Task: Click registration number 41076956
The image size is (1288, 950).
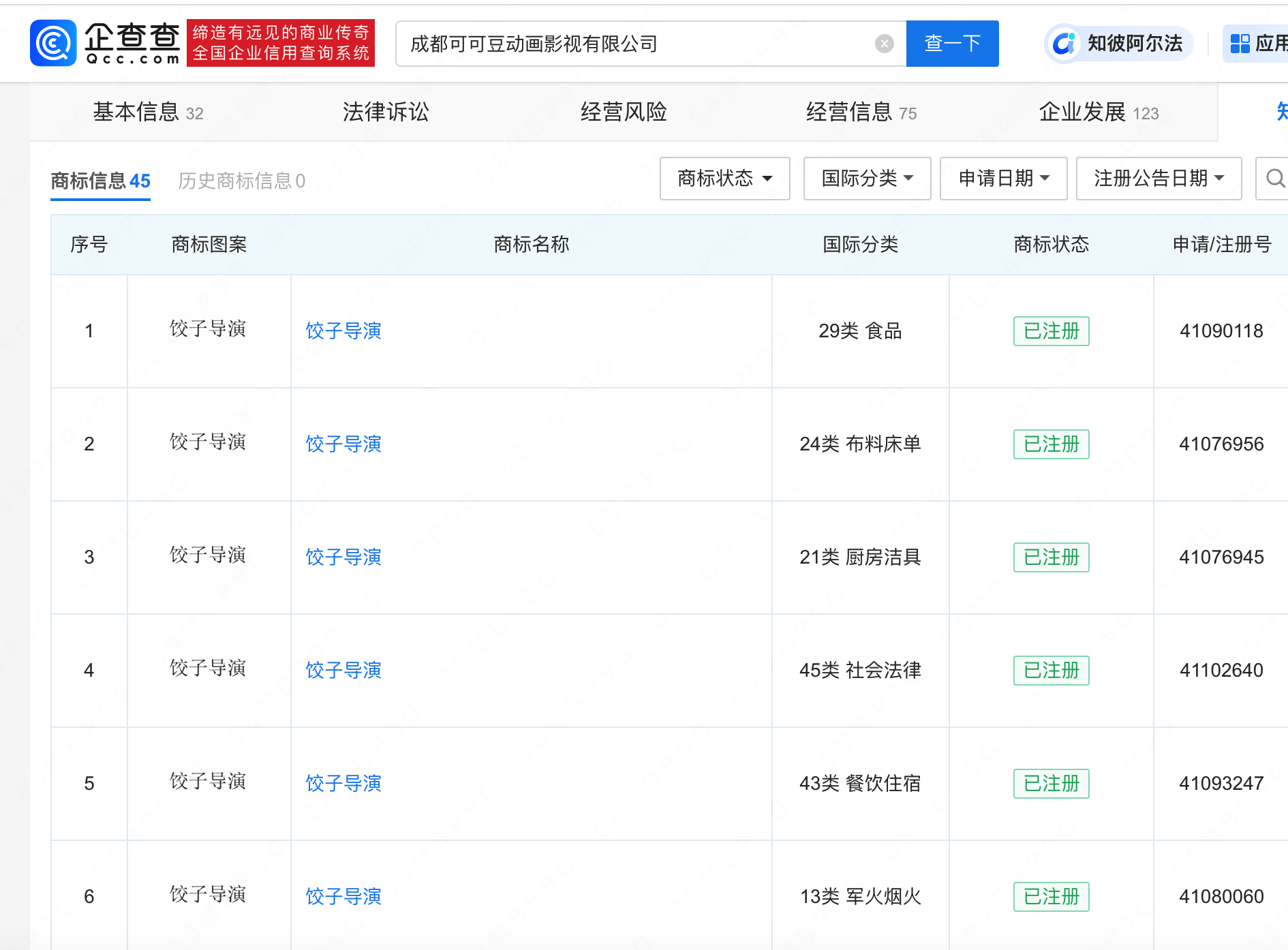Action: pos(1221,444)
